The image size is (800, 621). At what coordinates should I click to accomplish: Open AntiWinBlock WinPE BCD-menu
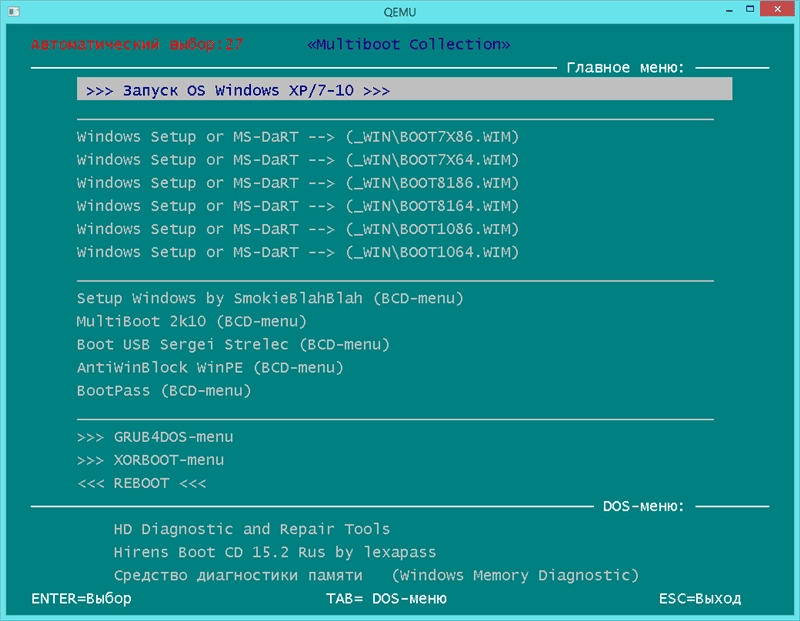click(210, 367)
